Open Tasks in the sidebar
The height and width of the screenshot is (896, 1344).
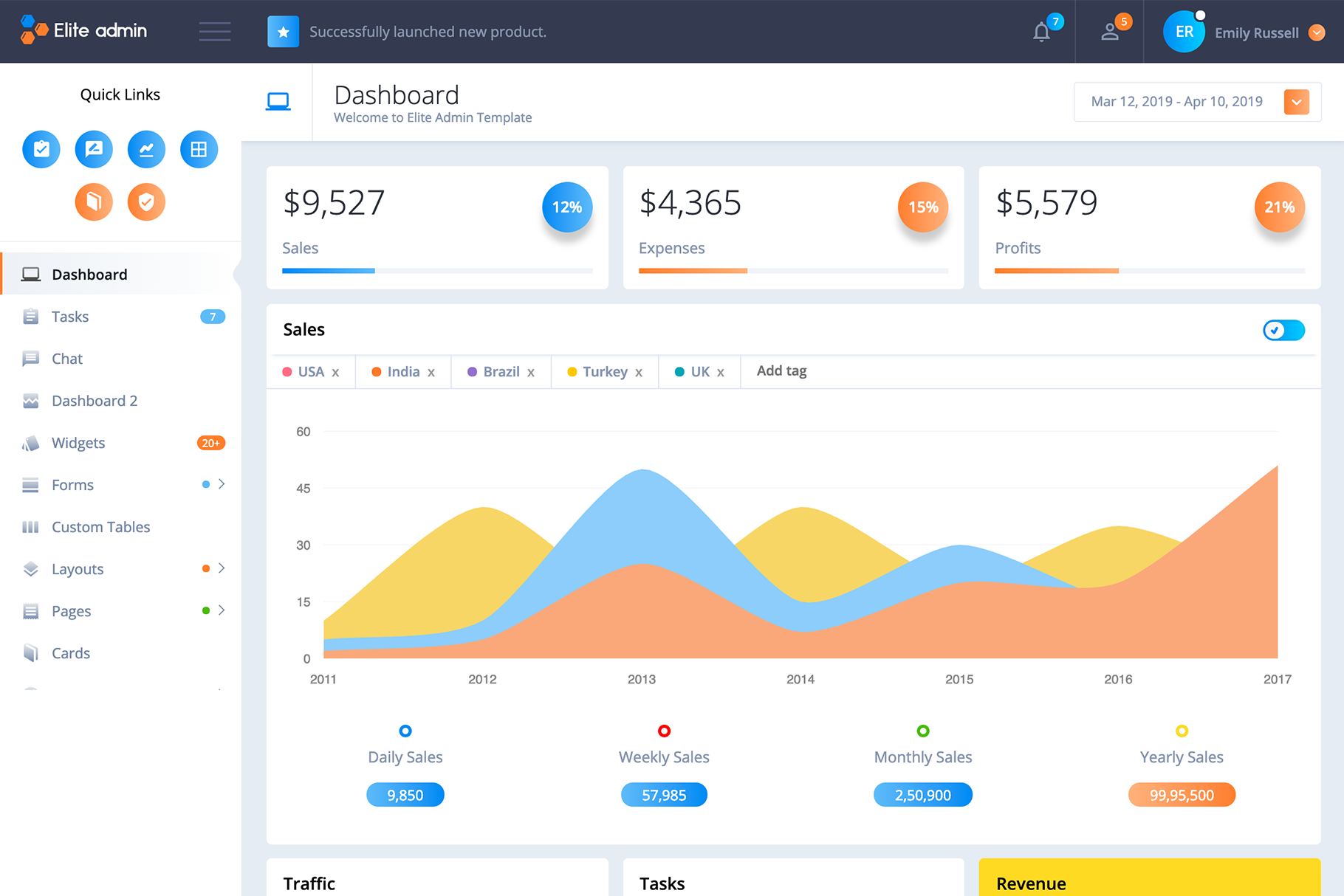70,317
